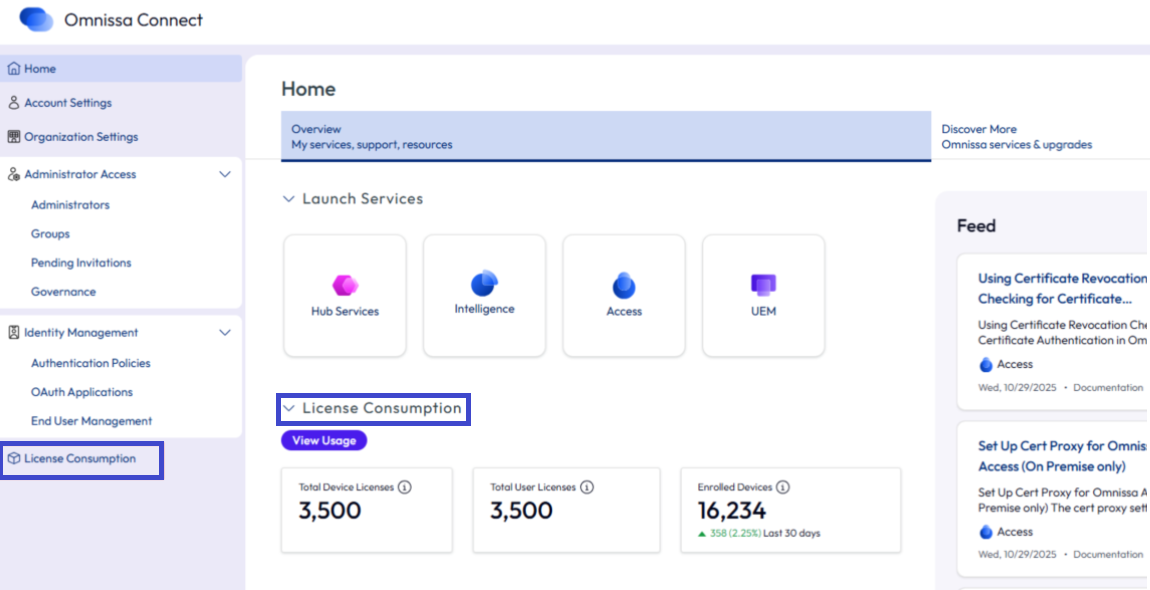Click the 16,234 enrolled devices value
Viewport: 1150px width, 590px height.
pyautogui.click(x=732, y=510)
